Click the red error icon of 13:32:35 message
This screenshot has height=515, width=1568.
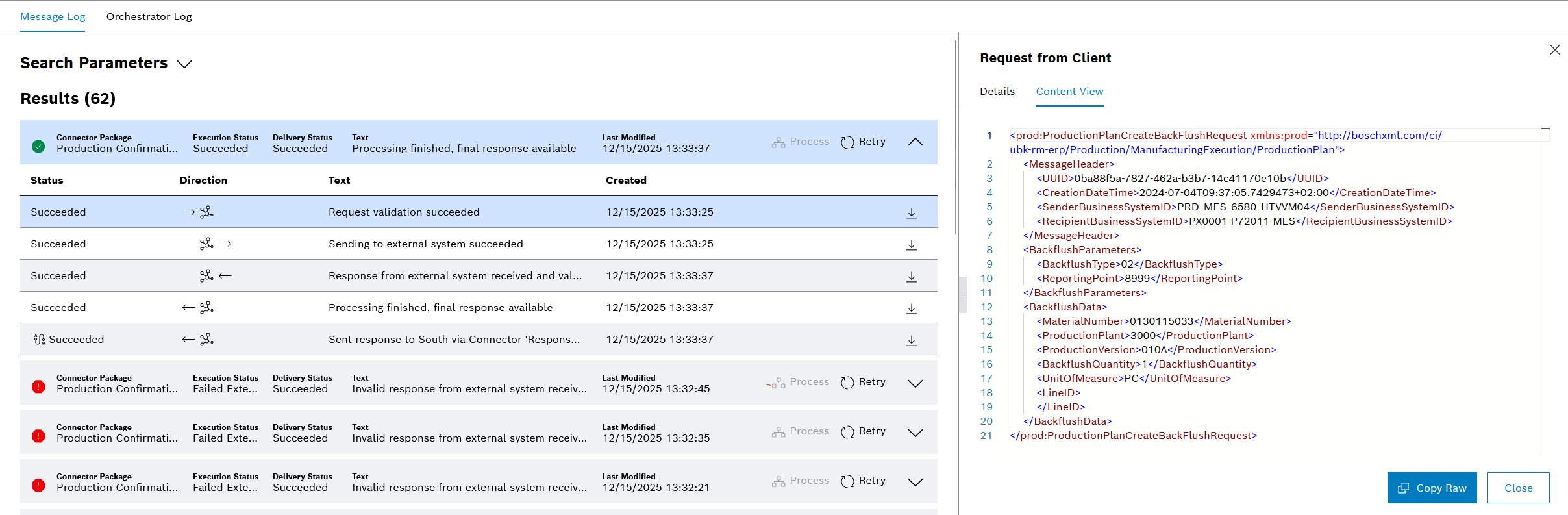(x=38, y=436)
